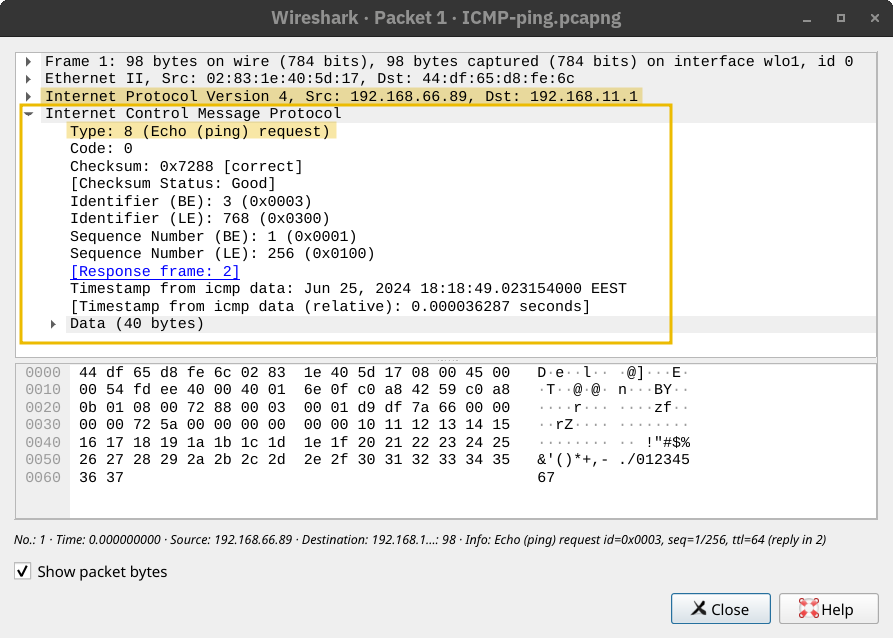Select the Type: 8 Echo request field
The width and height of the screenshot is (893, 638).
pos(200,131)
